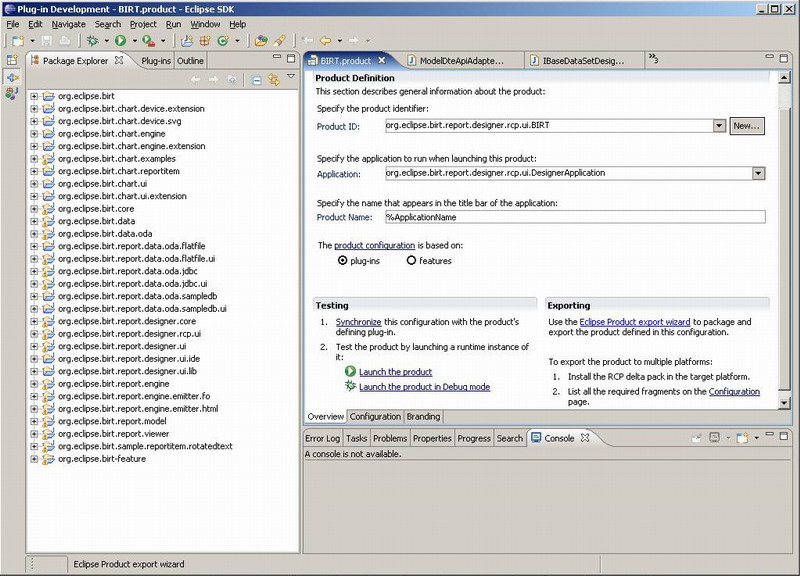The height and width of the screenshot is (576, 800).
Task: Expand the org.eclipse.birt-feature node
Action: 34,459
